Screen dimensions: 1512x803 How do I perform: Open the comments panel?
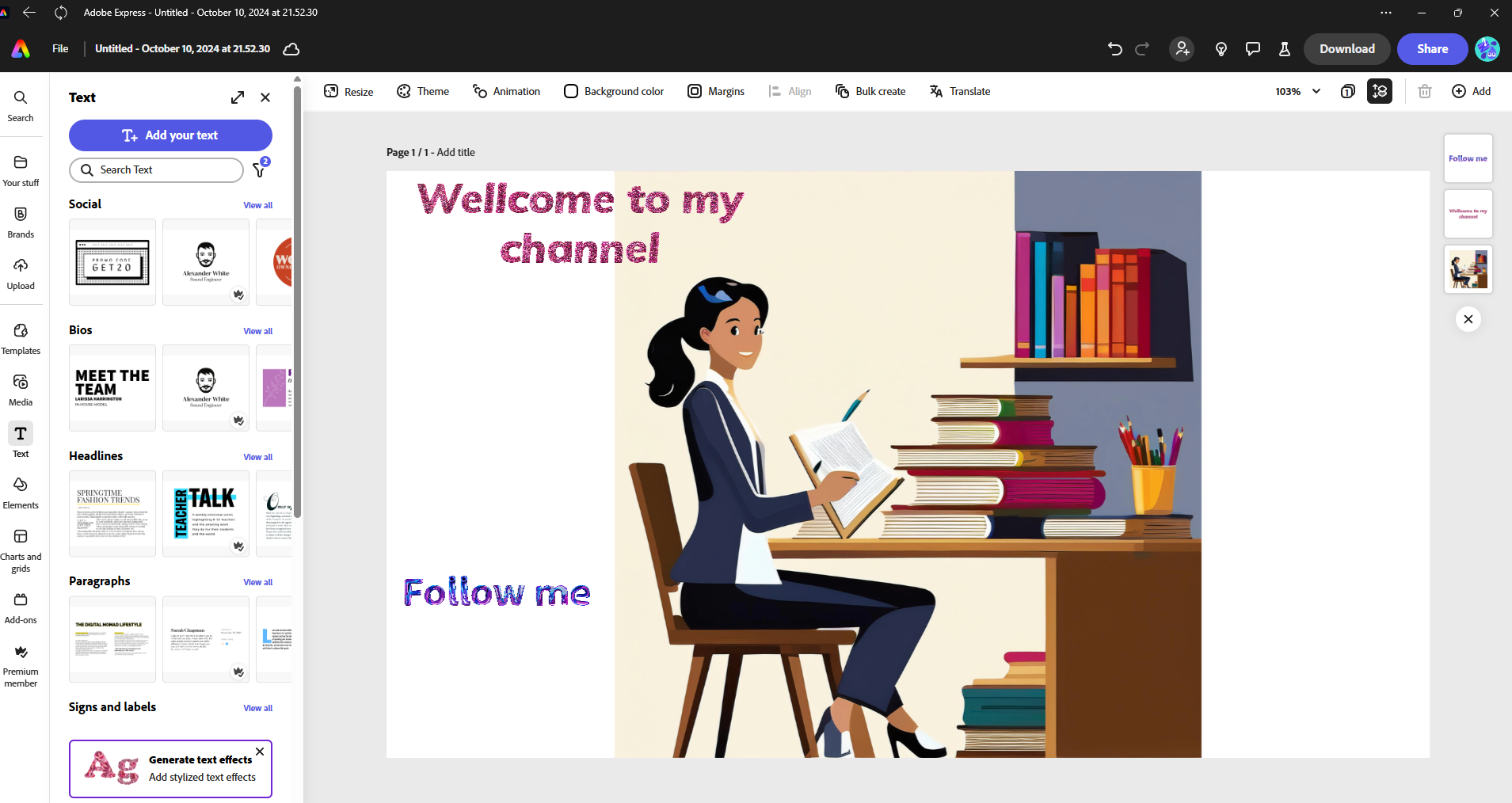point(1253,49)
